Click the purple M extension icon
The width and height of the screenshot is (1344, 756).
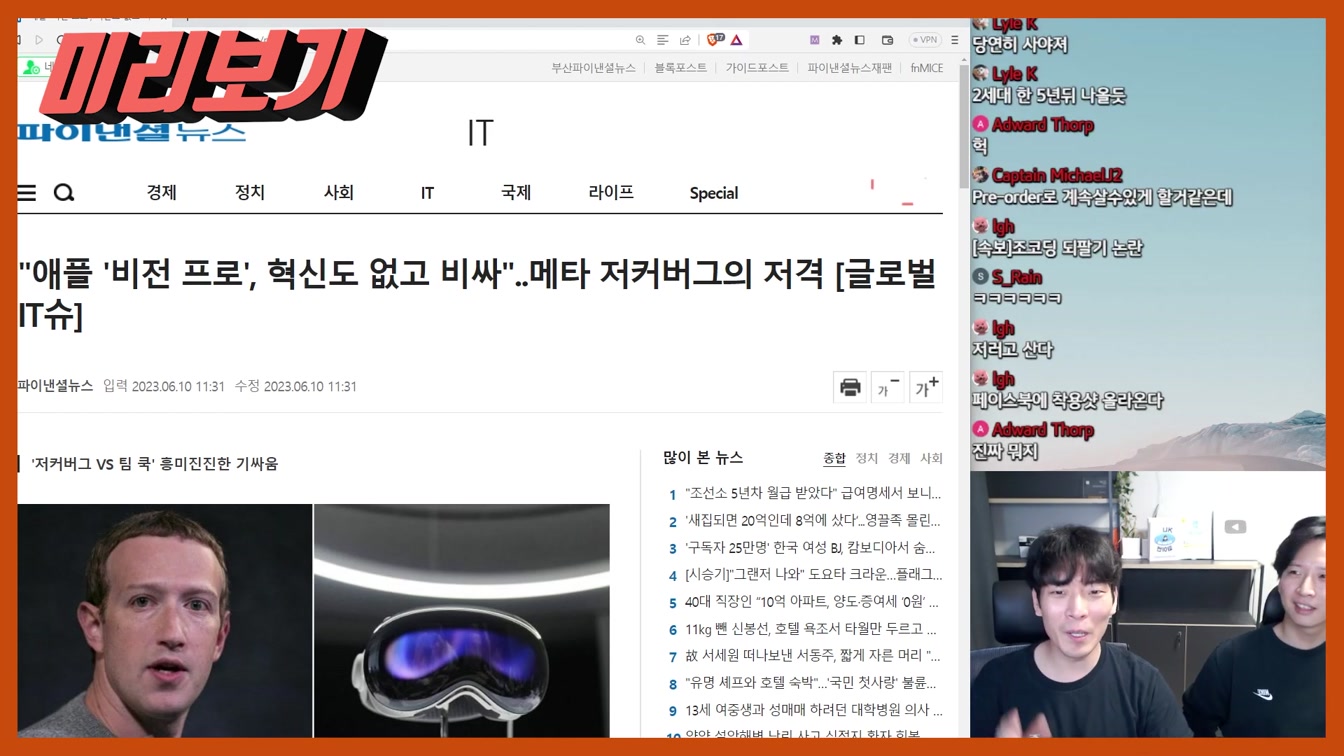[x=814, y=40]
